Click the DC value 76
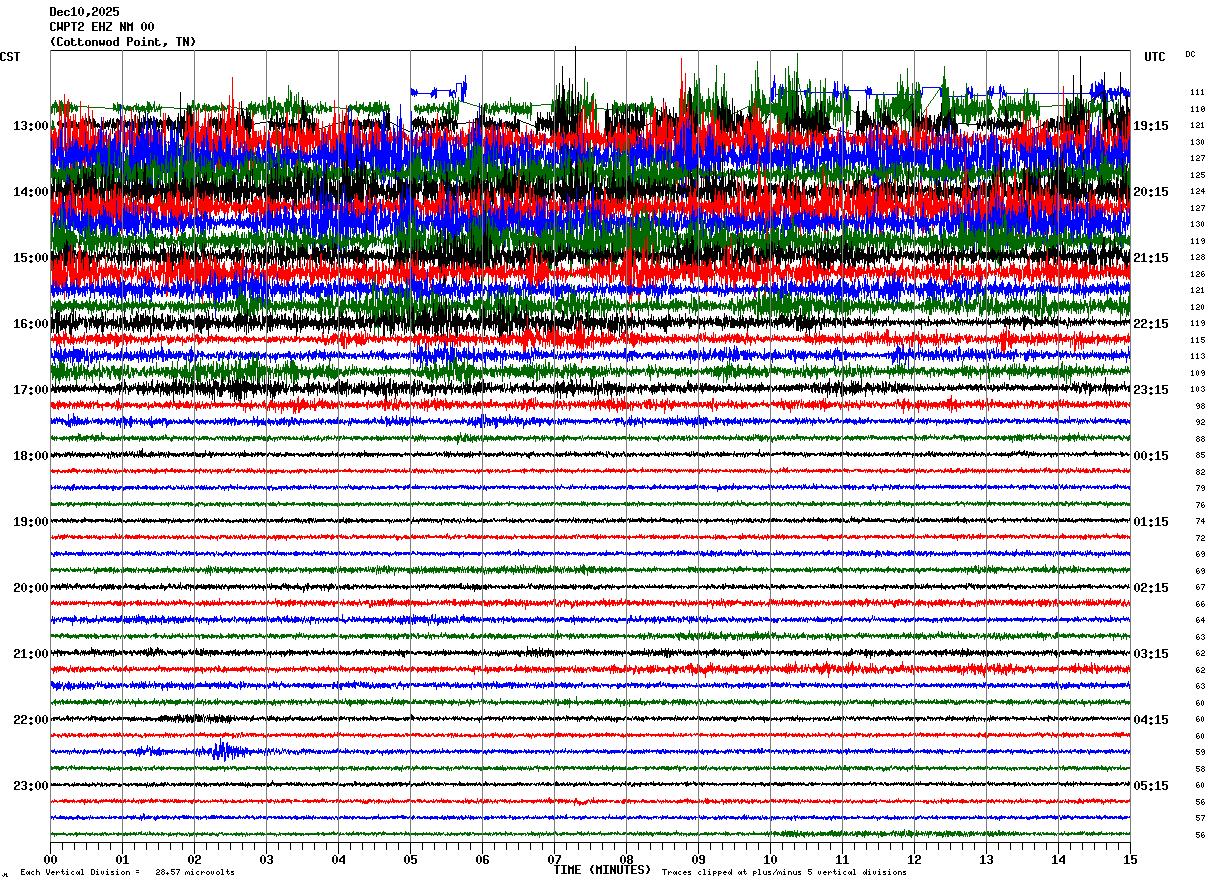This screenshot has height=886, width=1210. point(1200,505)
